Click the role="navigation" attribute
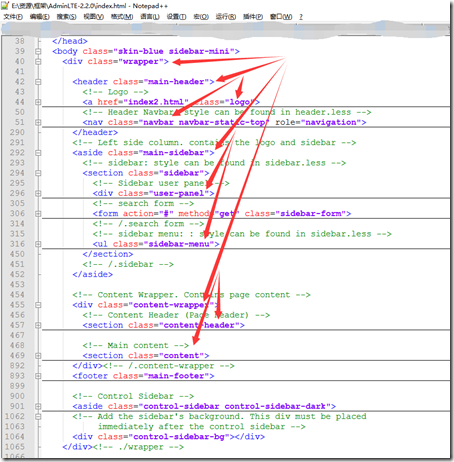Screen dimensions: 454x462 (318, 122)
